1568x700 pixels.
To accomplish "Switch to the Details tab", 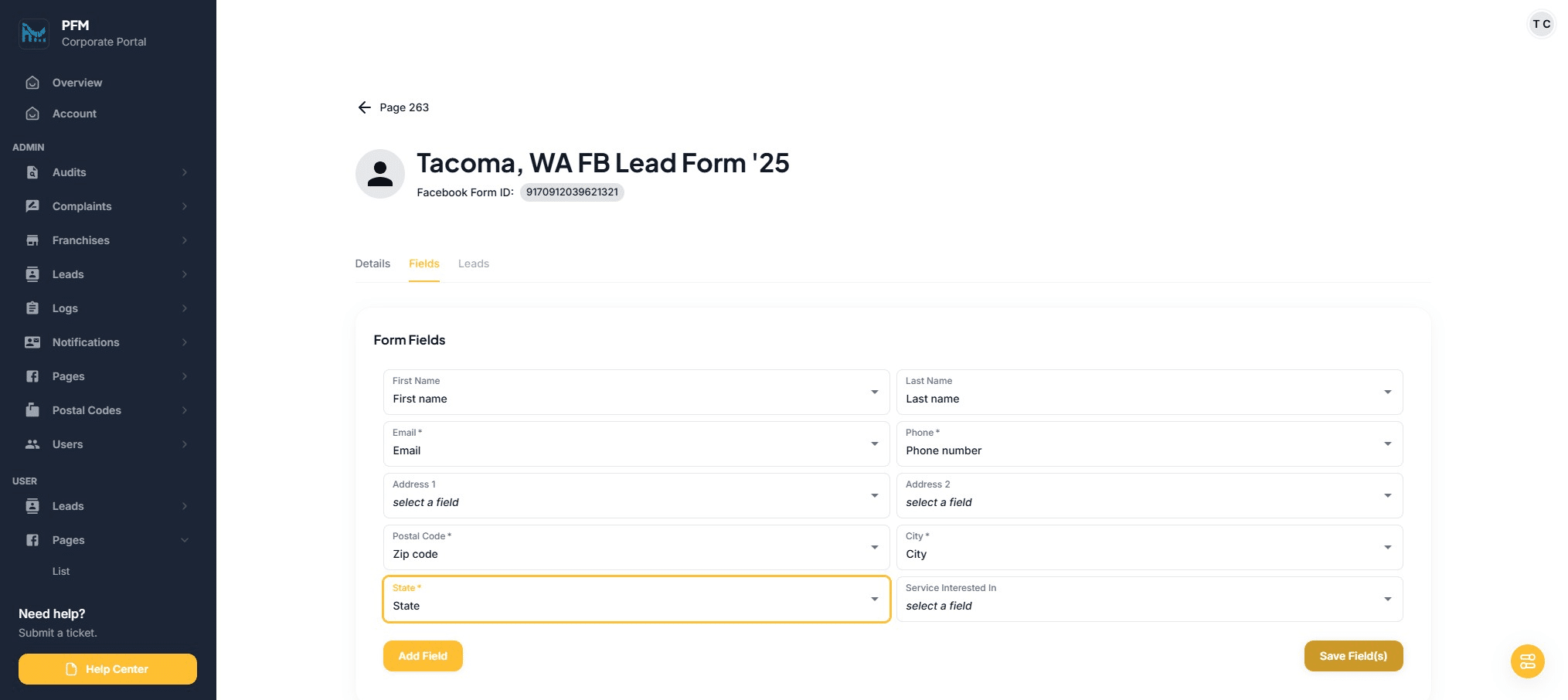I will pyautogui.click(x=372, y=263).
